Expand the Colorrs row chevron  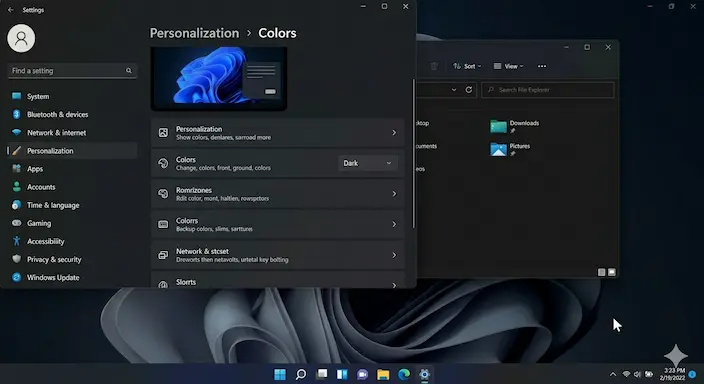click(x=394, y=224)
